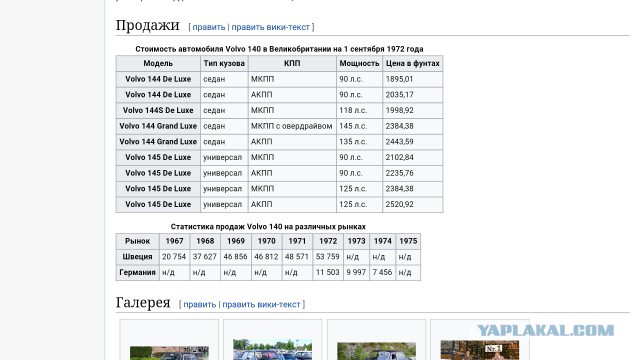Click power cell '135 л.с.'
640x360 pixels.
359,142
